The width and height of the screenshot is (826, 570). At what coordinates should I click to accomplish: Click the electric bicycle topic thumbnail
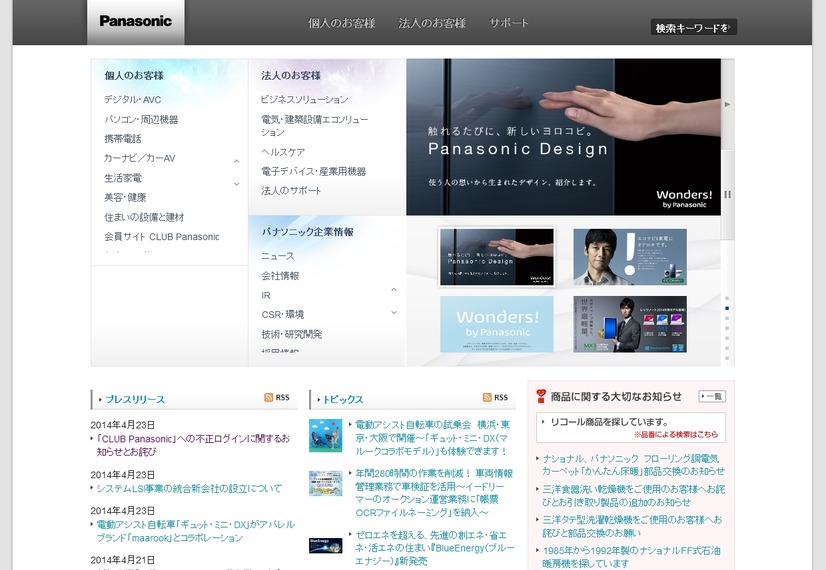(326, 435)
